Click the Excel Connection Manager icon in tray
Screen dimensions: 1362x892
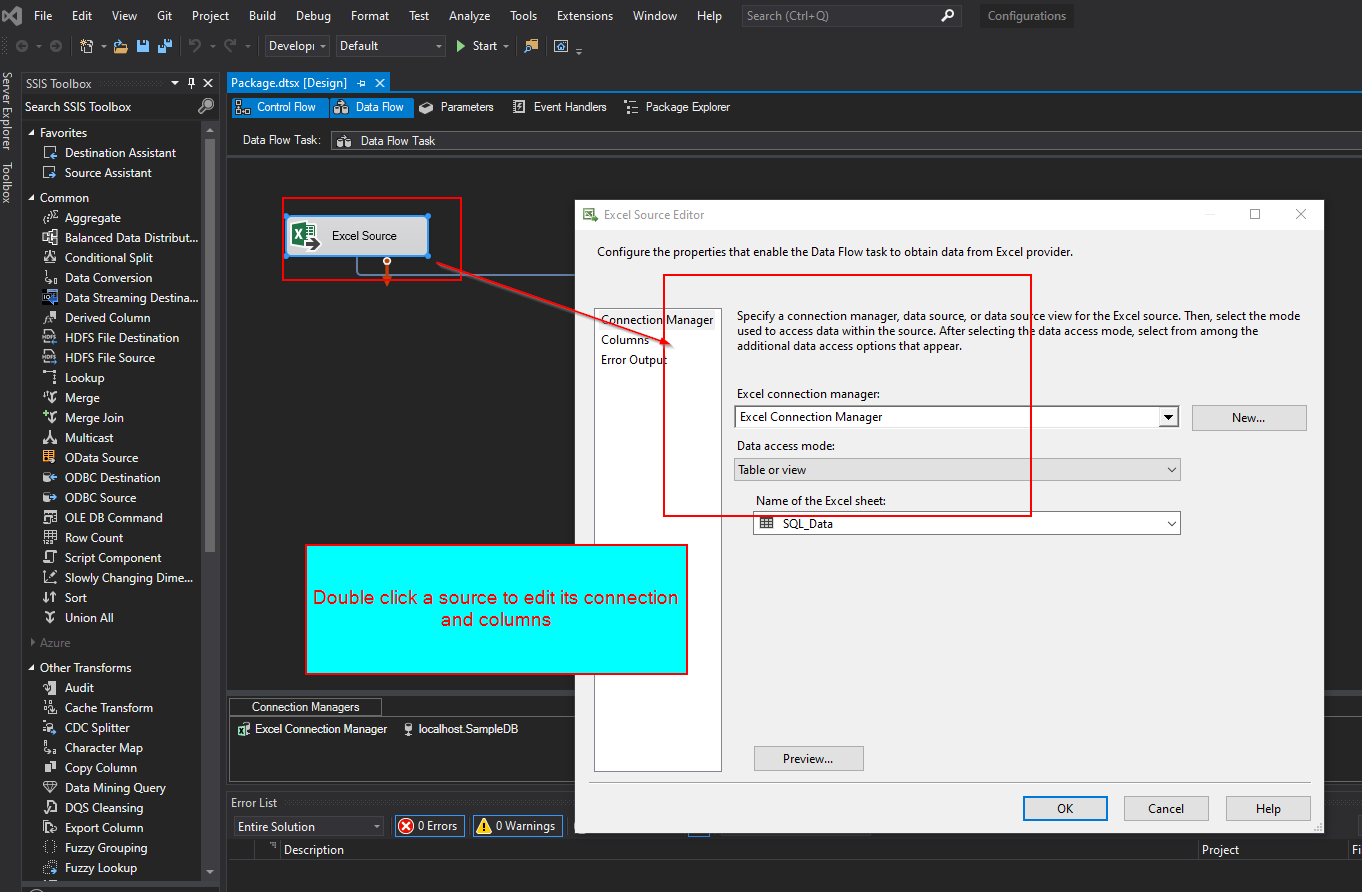coord(243,729)
